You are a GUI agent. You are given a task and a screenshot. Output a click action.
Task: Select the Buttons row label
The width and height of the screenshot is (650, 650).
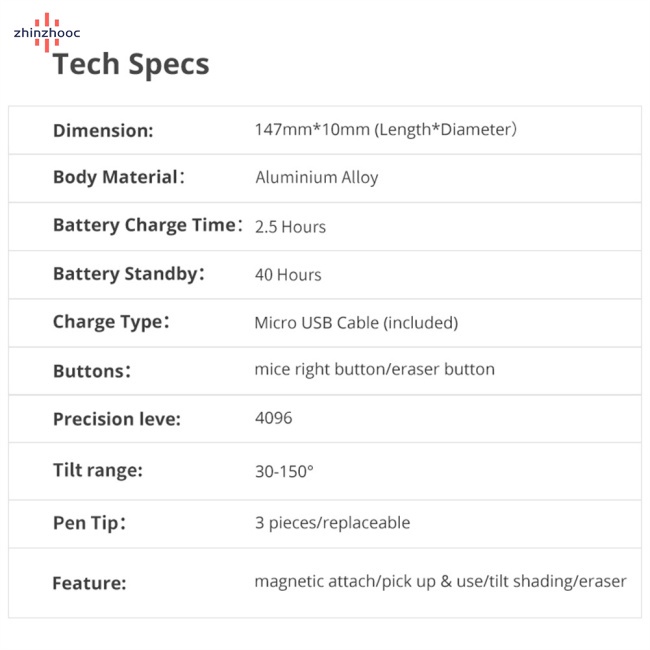91,371
